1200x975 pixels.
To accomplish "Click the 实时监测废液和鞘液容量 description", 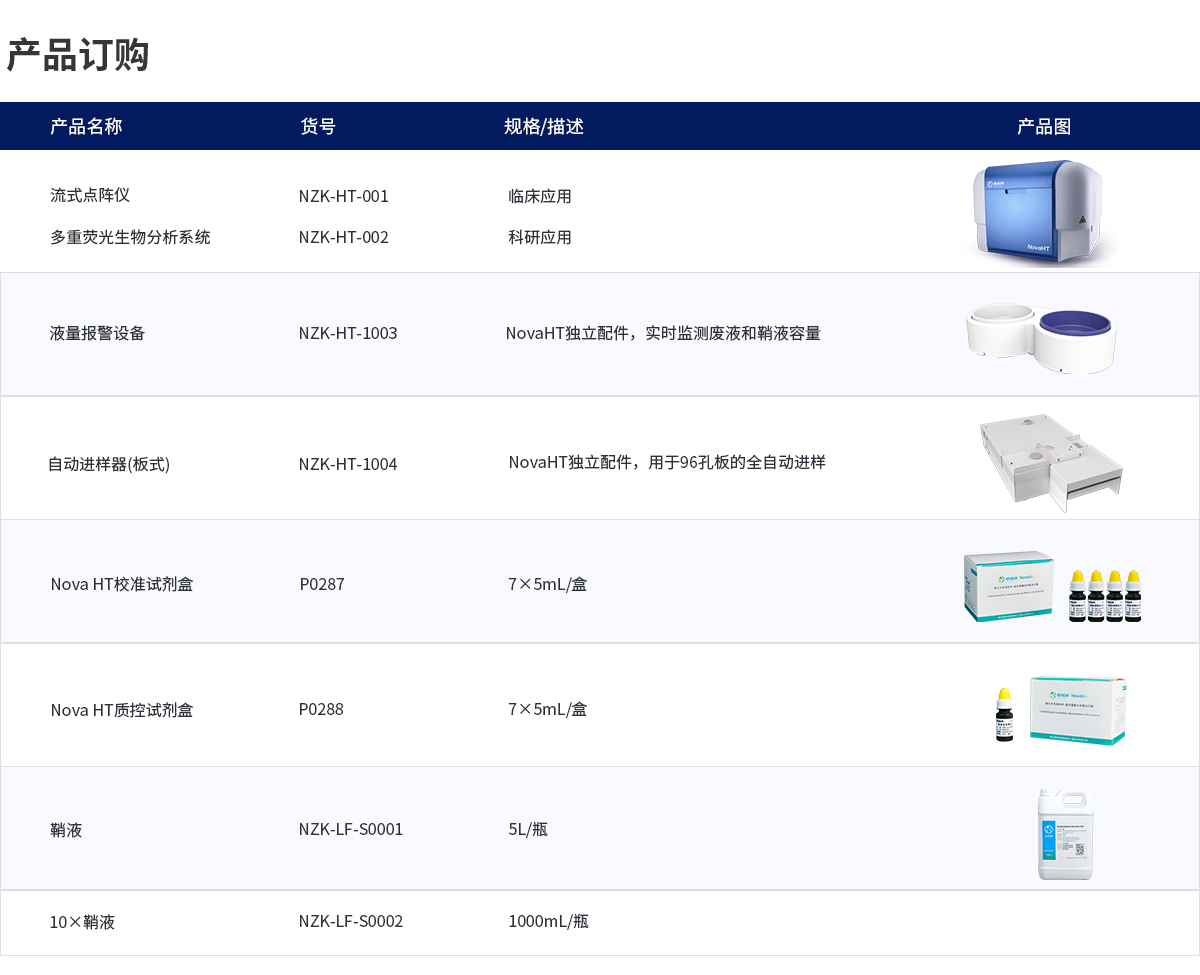I will tap(733, 333).
